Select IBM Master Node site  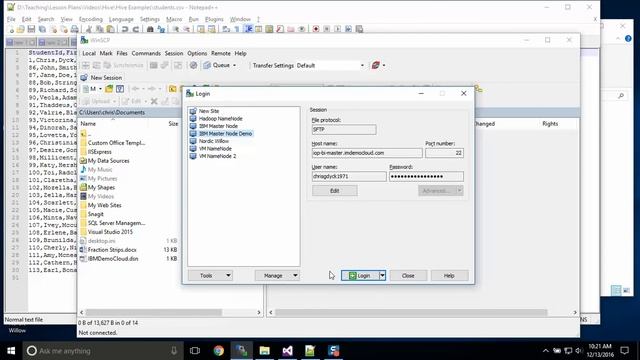(x=218, y=126)
